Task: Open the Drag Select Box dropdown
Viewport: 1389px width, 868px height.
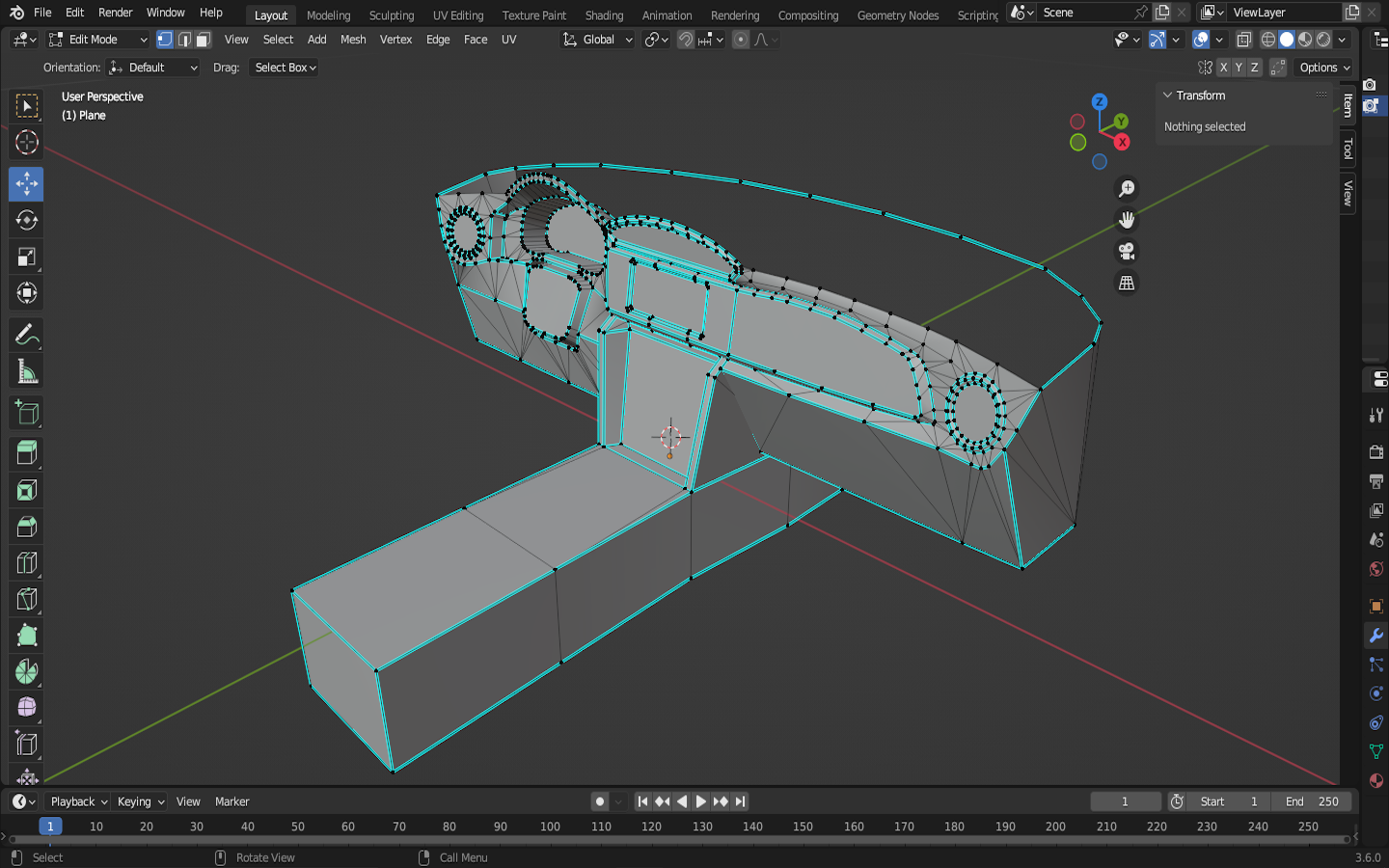Action: tap(285, 68)
